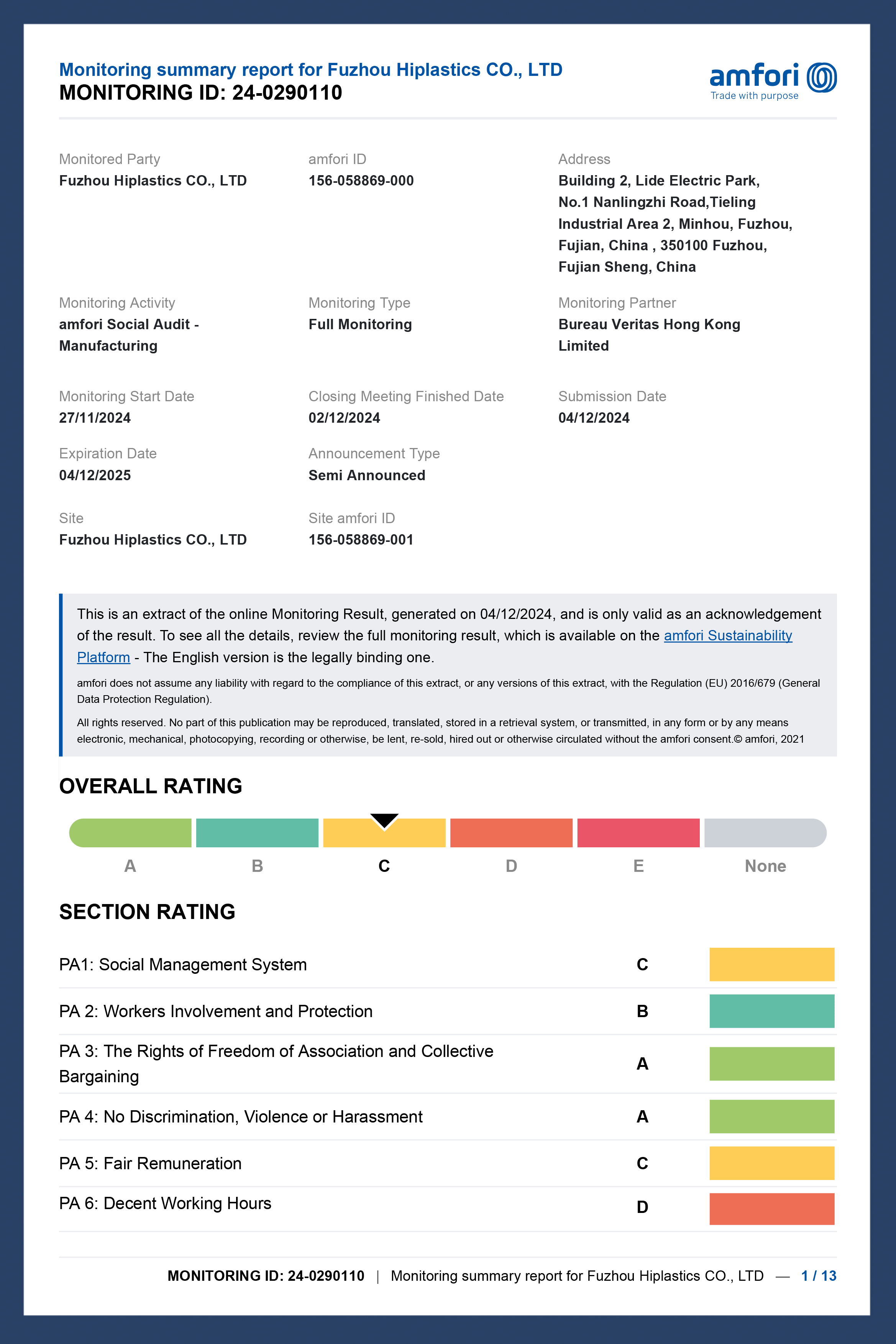
Task: Select the orange D overall rating segment
Action: point(512,832)
